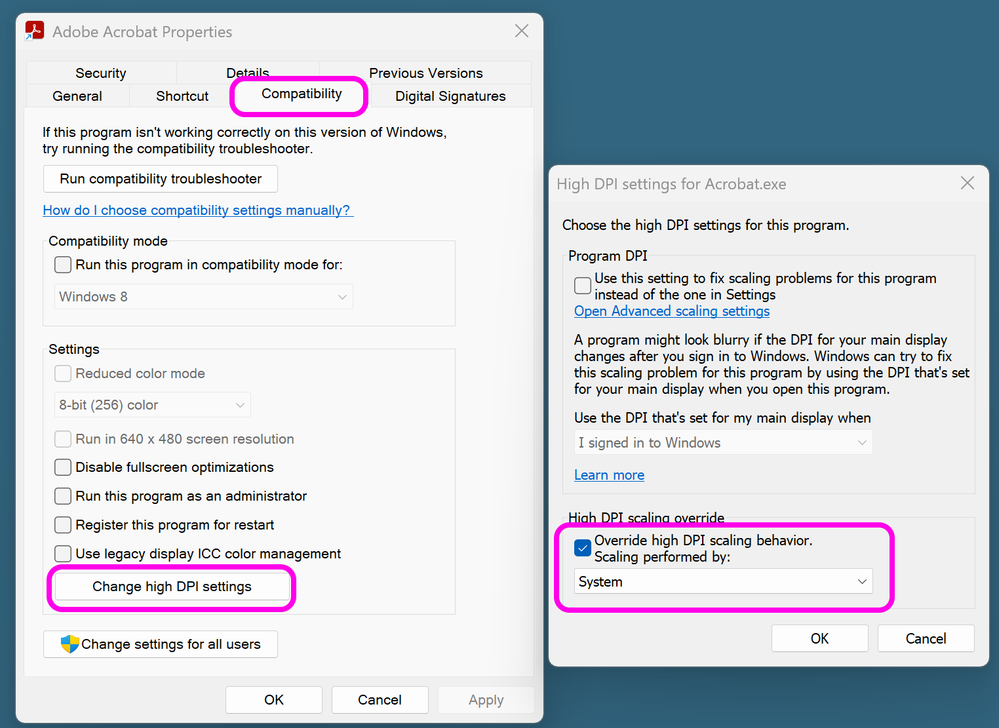The width and height of the screenshot is (999, 728).
Task: Enable Program DPI fix scaling problems checkbox
Action: click(x=582, y=285)
